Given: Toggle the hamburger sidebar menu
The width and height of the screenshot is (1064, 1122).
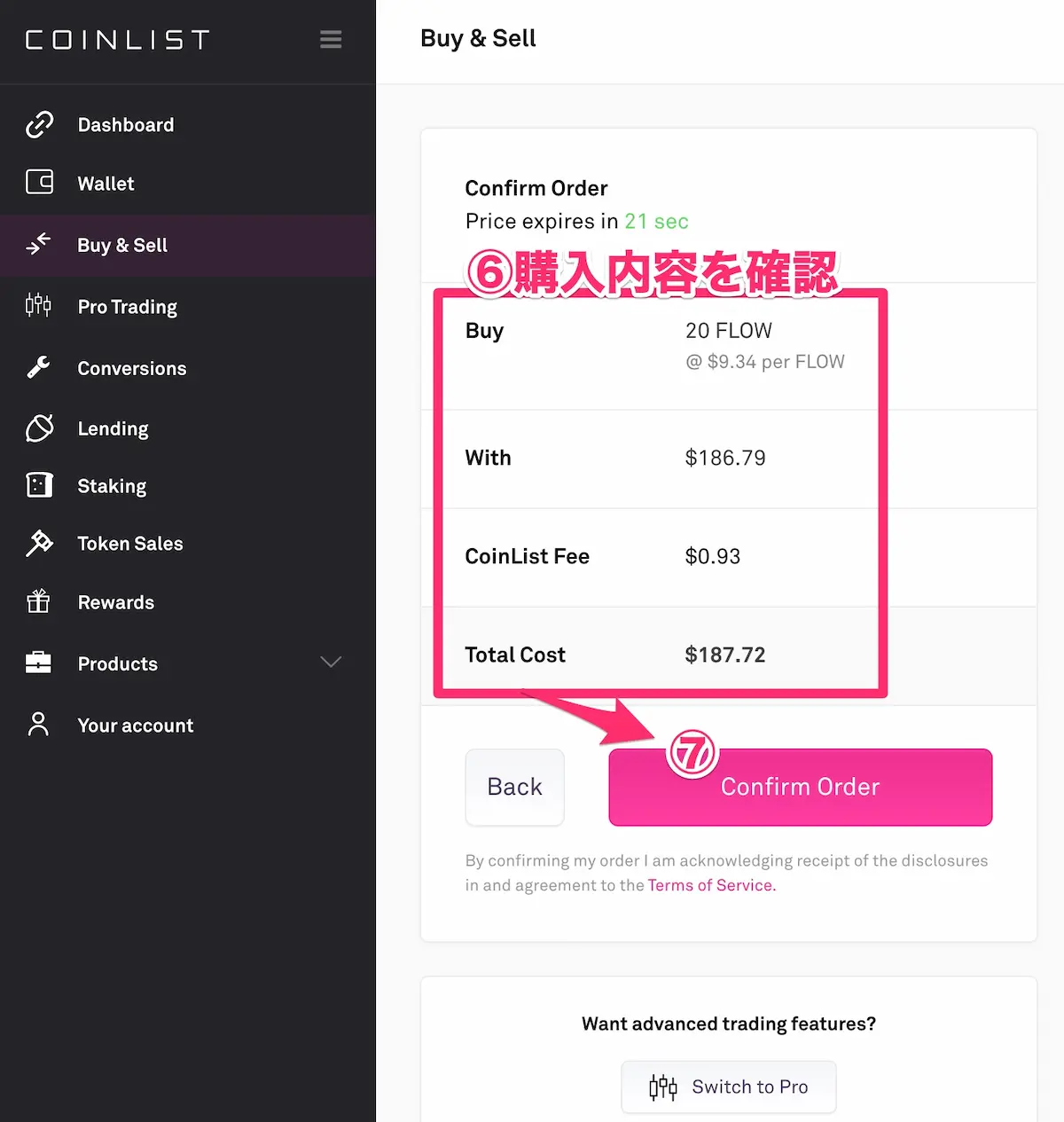Looking at the screenshot, I should [x=331, y=40].
